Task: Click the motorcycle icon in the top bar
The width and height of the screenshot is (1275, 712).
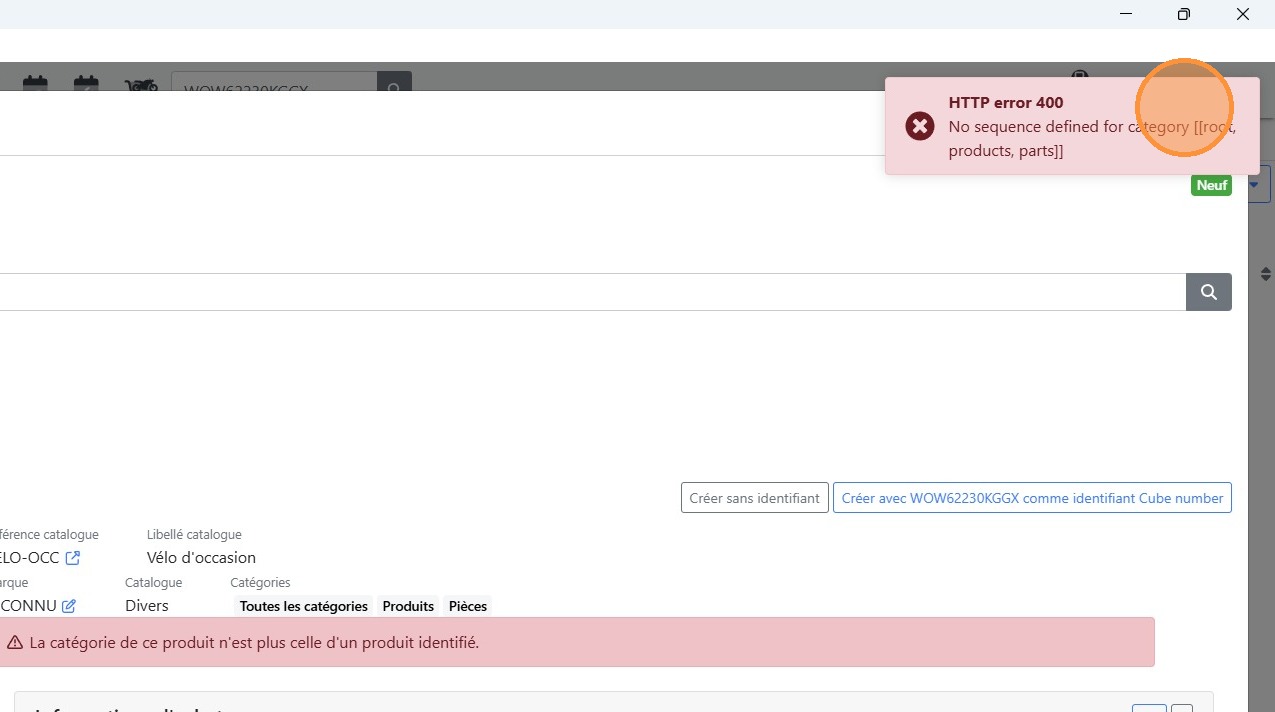Action: (x=141, y=85)
